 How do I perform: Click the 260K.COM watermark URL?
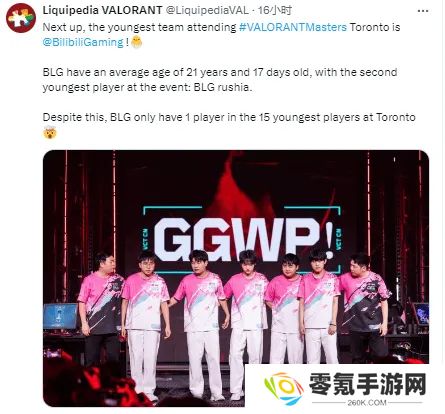click(x=367, y=403)
